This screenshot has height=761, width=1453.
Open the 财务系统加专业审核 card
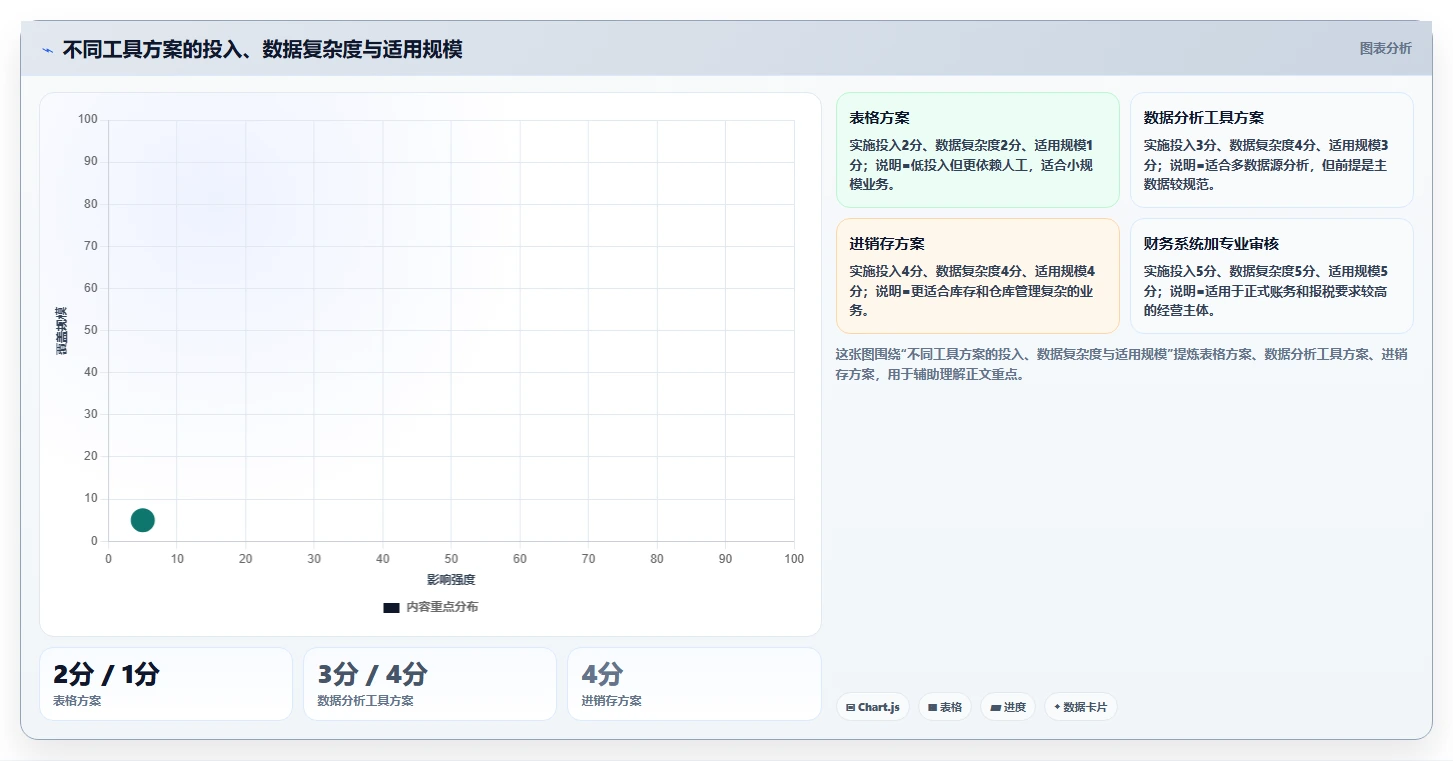click(x=1271, y=276)
